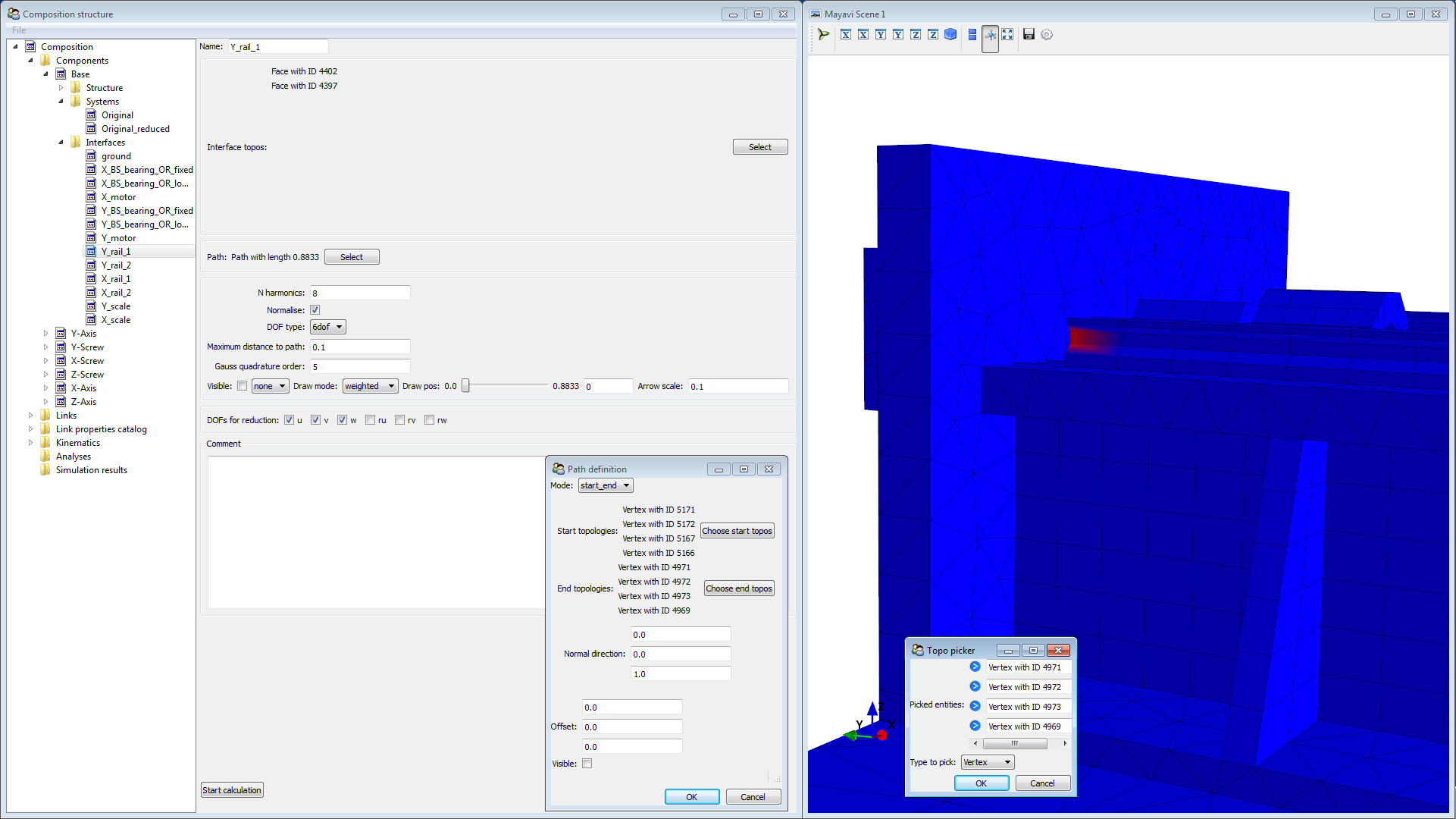Open Type to pick Vertex dropdown
Image resolution: width=1456 pixels, height=819 pixels.
click(987, 762)
